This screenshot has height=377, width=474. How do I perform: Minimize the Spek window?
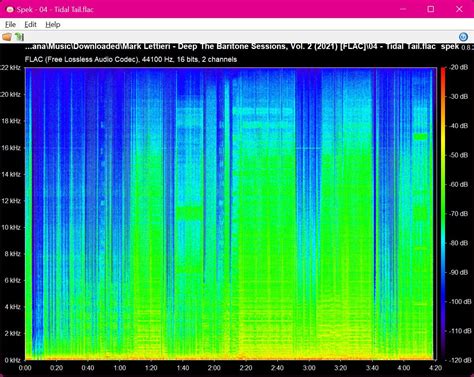pyautogui.click(x=403, y=9)
